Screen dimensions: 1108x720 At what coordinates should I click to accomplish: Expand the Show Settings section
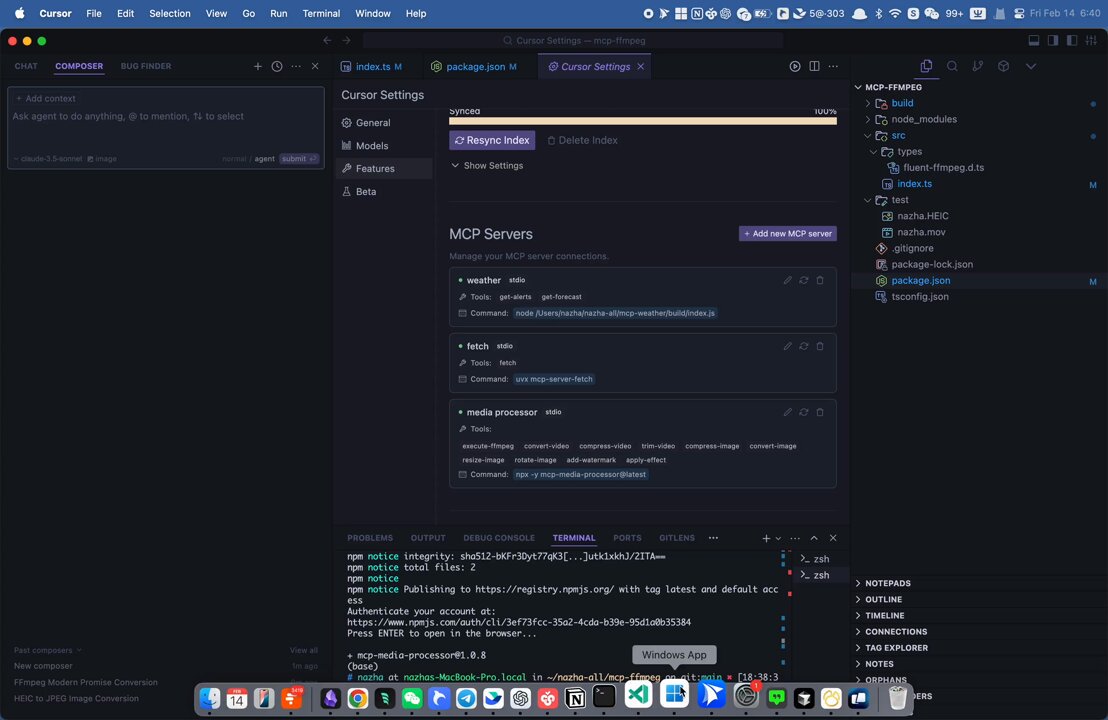click(487, 165)
